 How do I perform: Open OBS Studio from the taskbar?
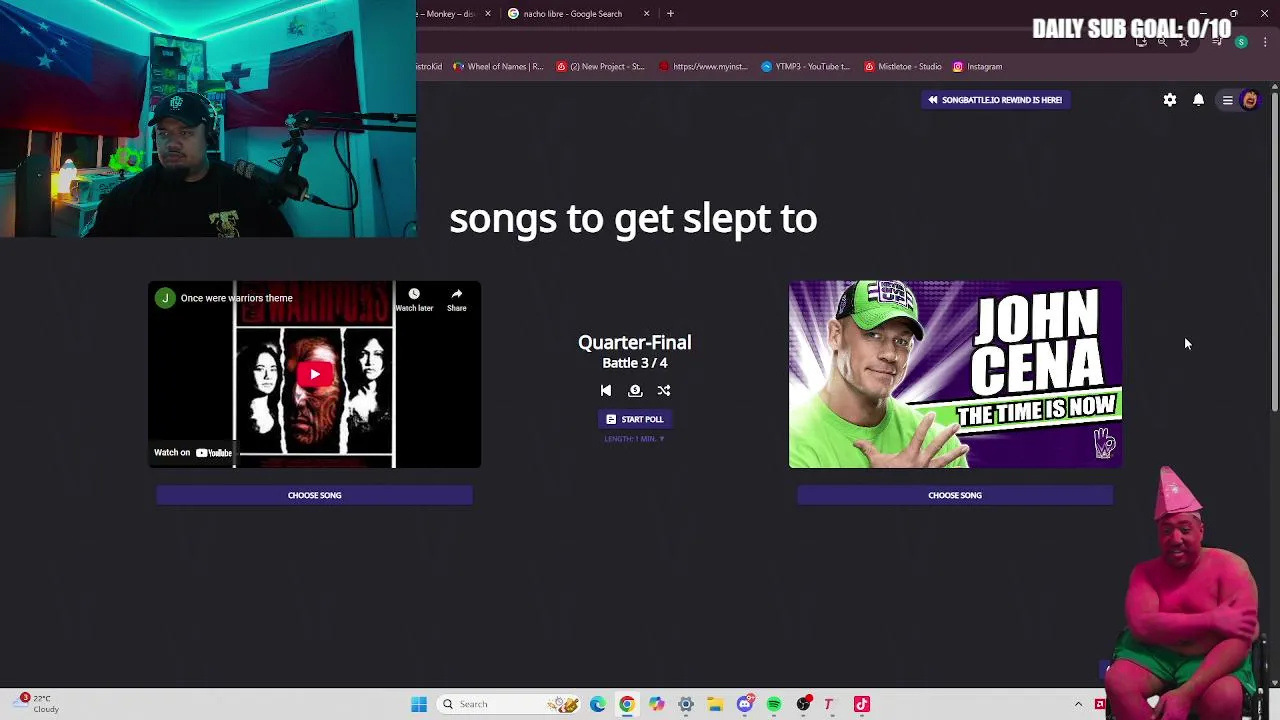(803, 704)
